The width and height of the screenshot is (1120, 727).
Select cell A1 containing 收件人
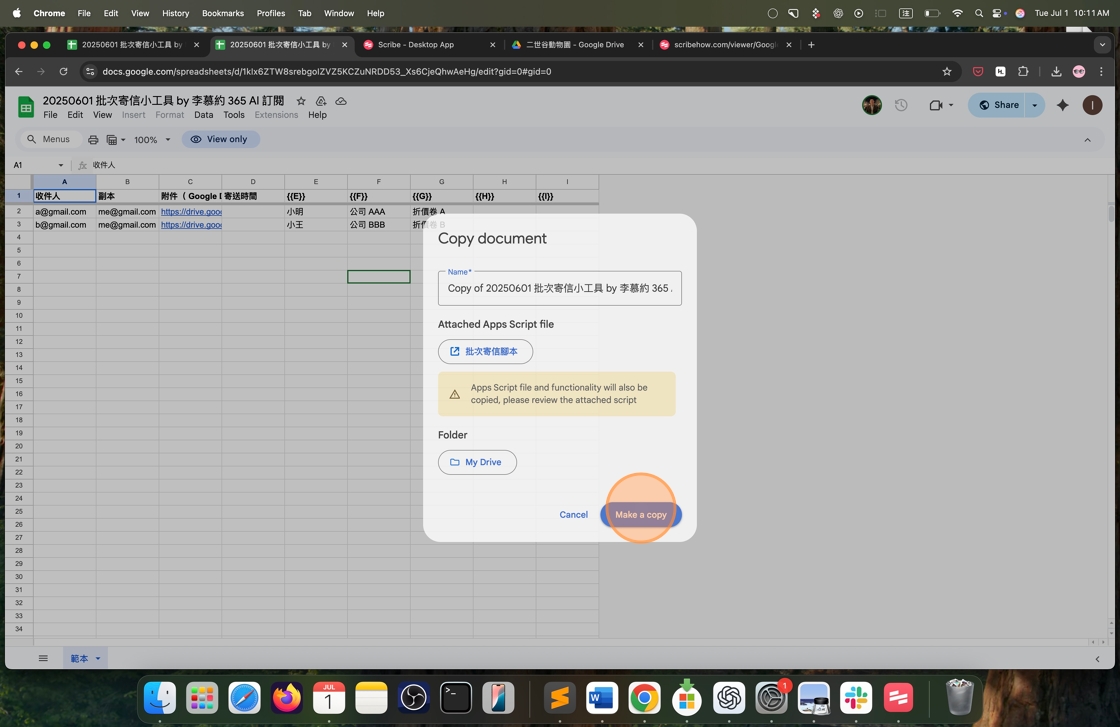tap(64, 196)
